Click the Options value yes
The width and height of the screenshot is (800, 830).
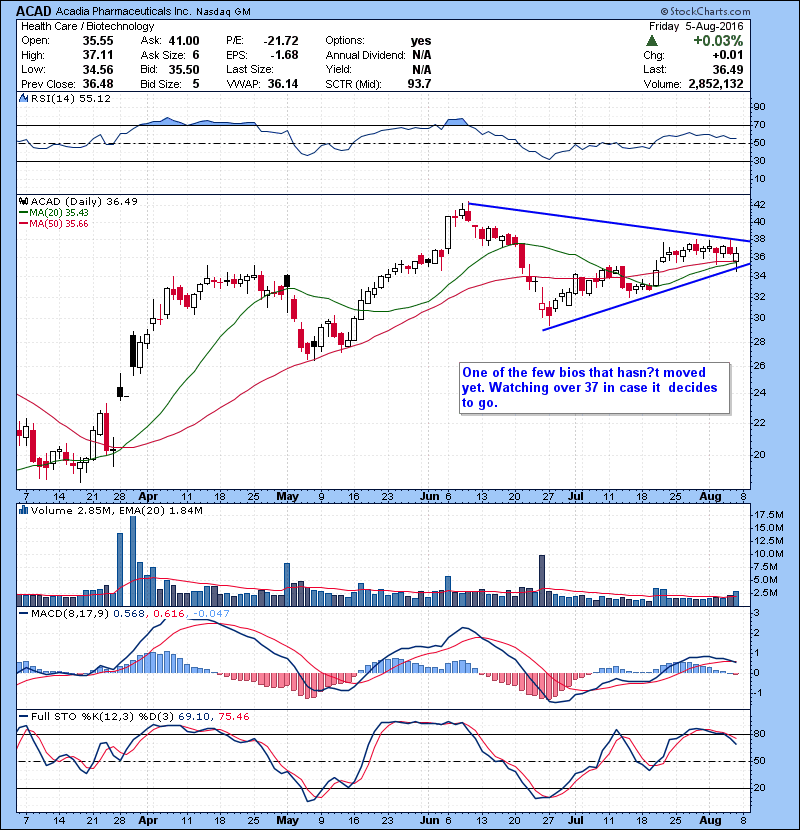[x=421, y=41]
